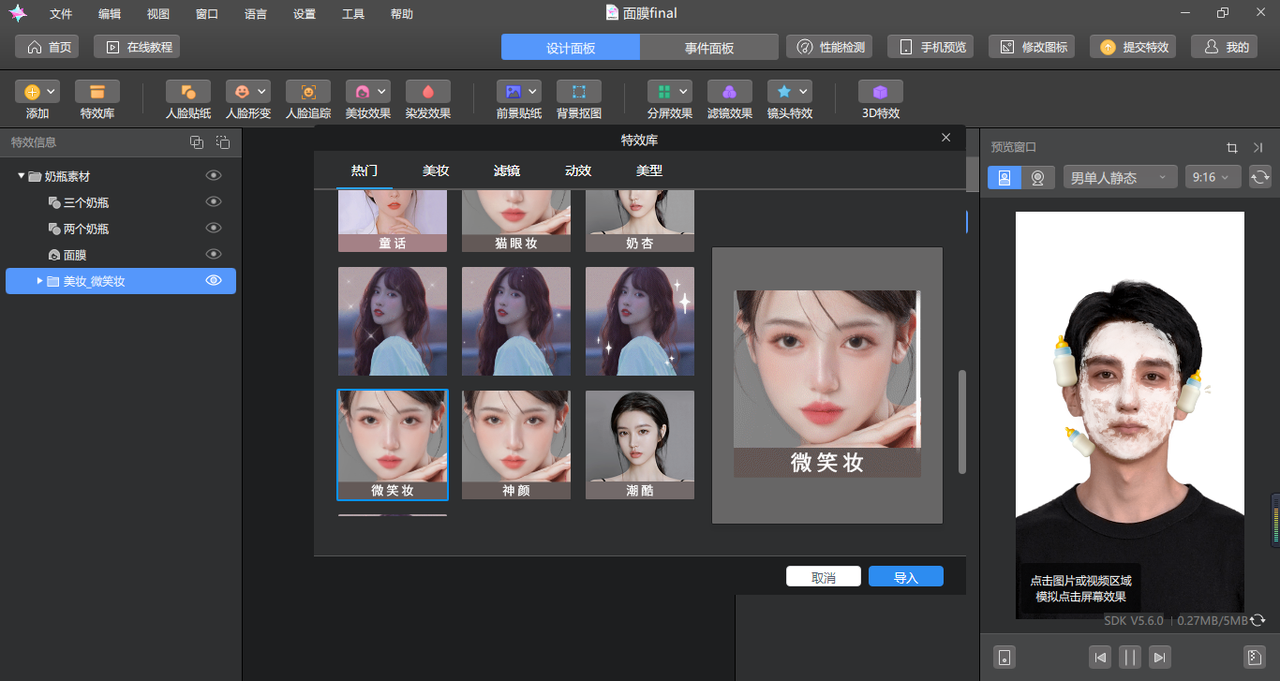Hide the 三个奶瓶 layer with eye icon

213,202
